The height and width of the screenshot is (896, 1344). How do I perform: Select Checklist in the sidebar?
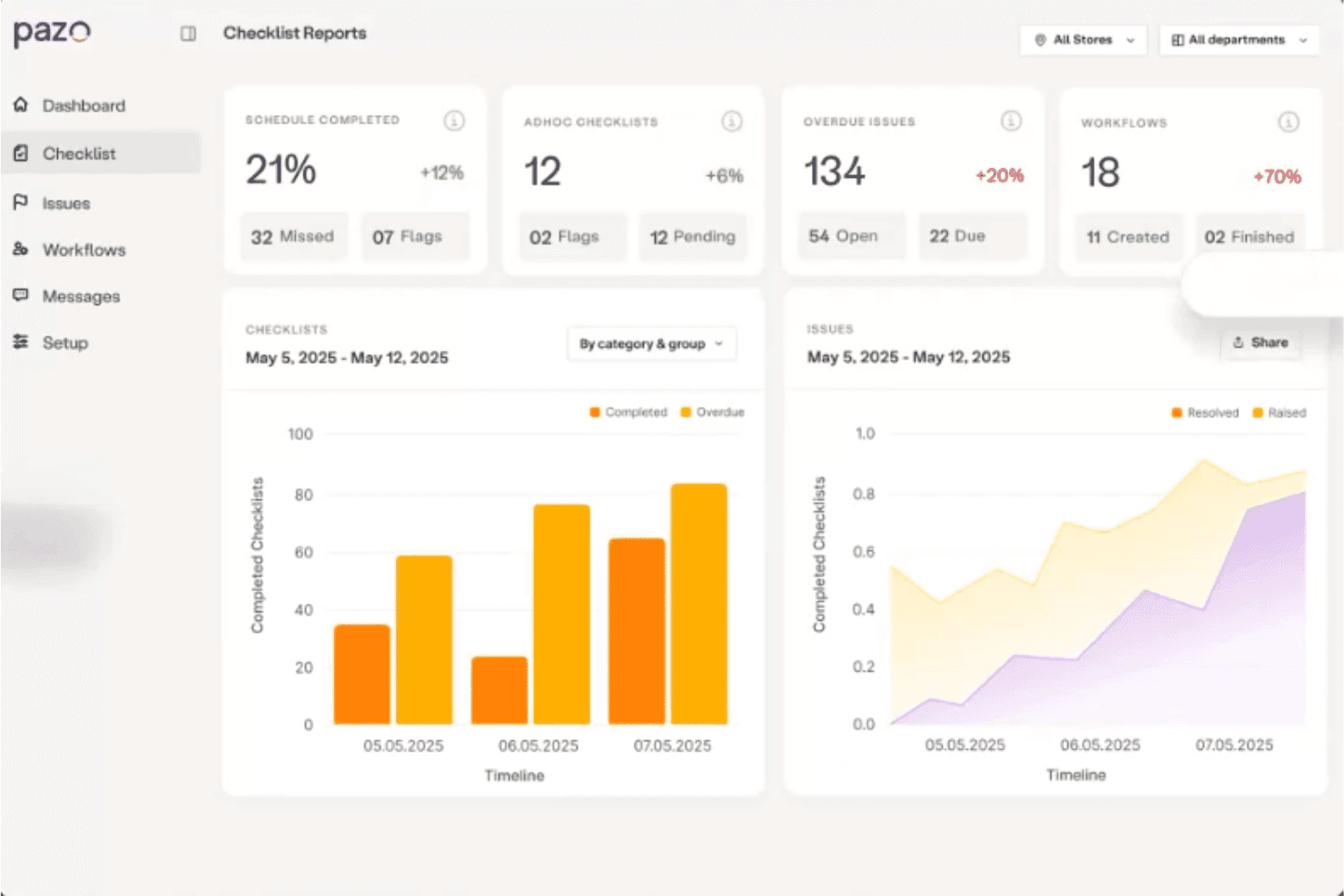101,153
